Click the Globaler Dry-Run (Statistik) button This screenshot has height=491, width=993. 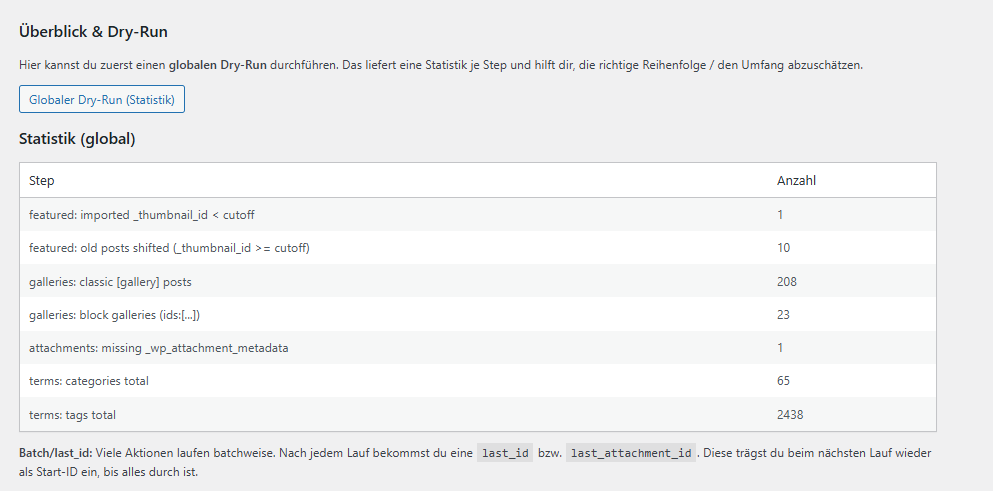point(102,100)
